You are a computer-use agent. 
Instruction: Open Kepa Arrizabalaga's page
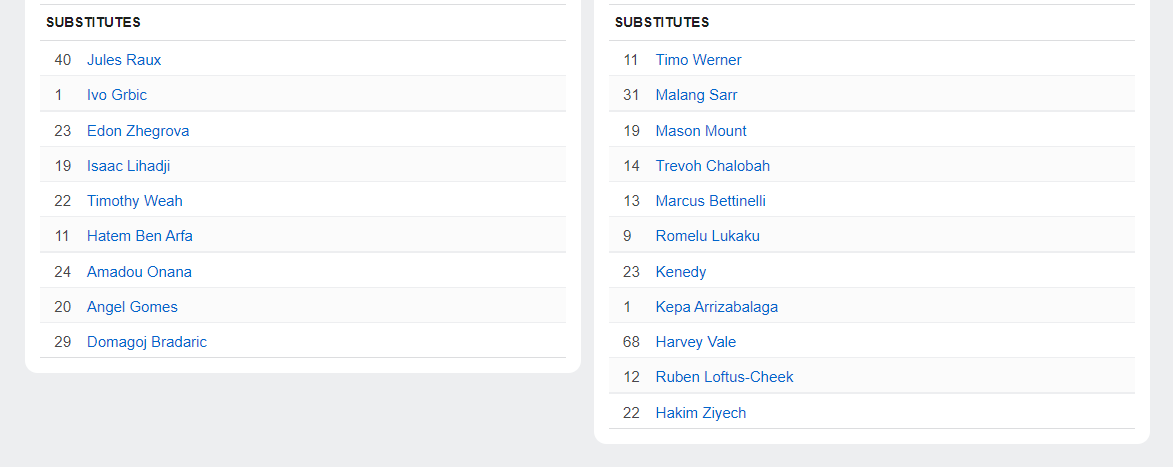(717, 307)
